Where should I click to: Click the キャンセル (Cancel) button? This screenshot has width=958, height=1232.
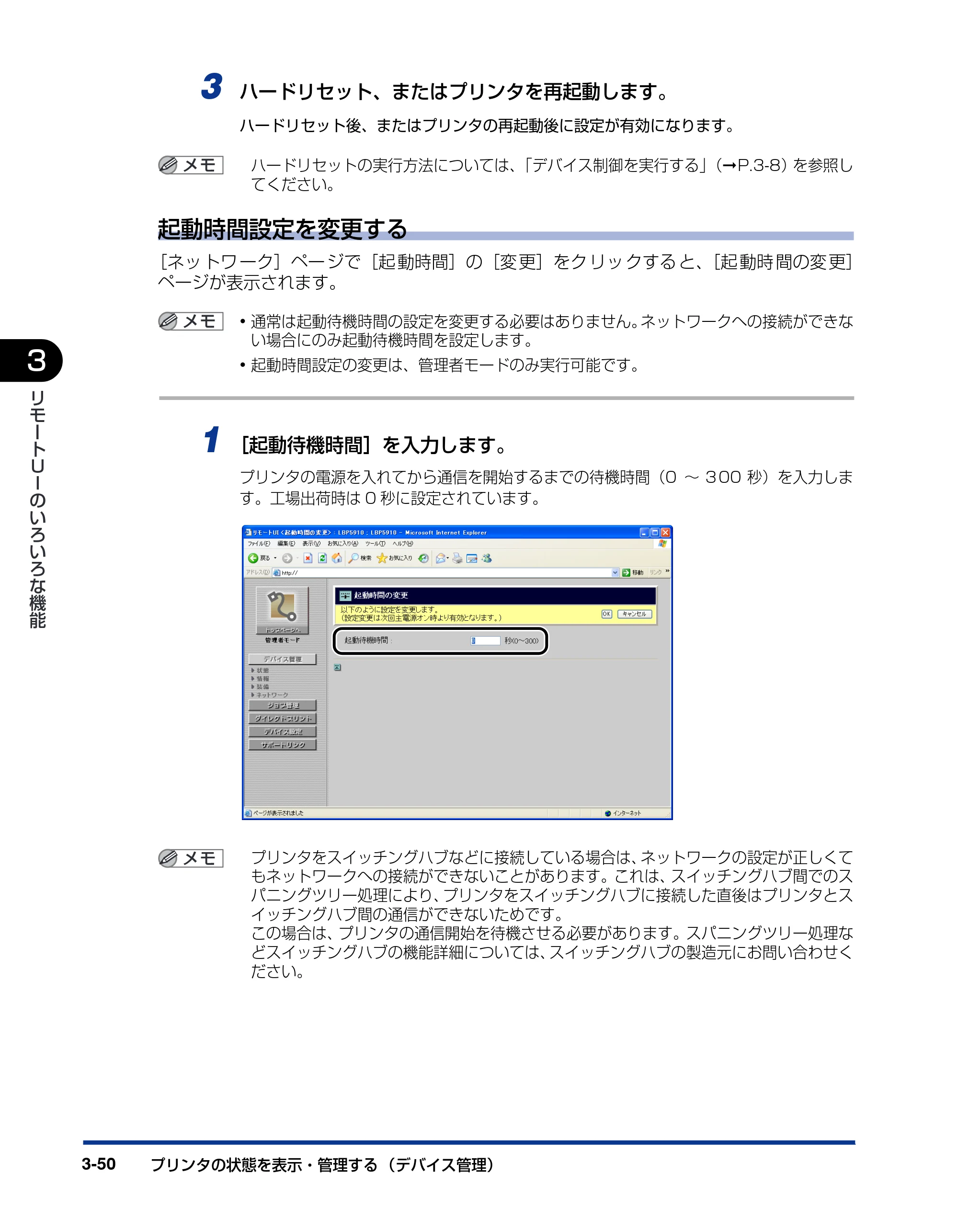click(634, 614)
